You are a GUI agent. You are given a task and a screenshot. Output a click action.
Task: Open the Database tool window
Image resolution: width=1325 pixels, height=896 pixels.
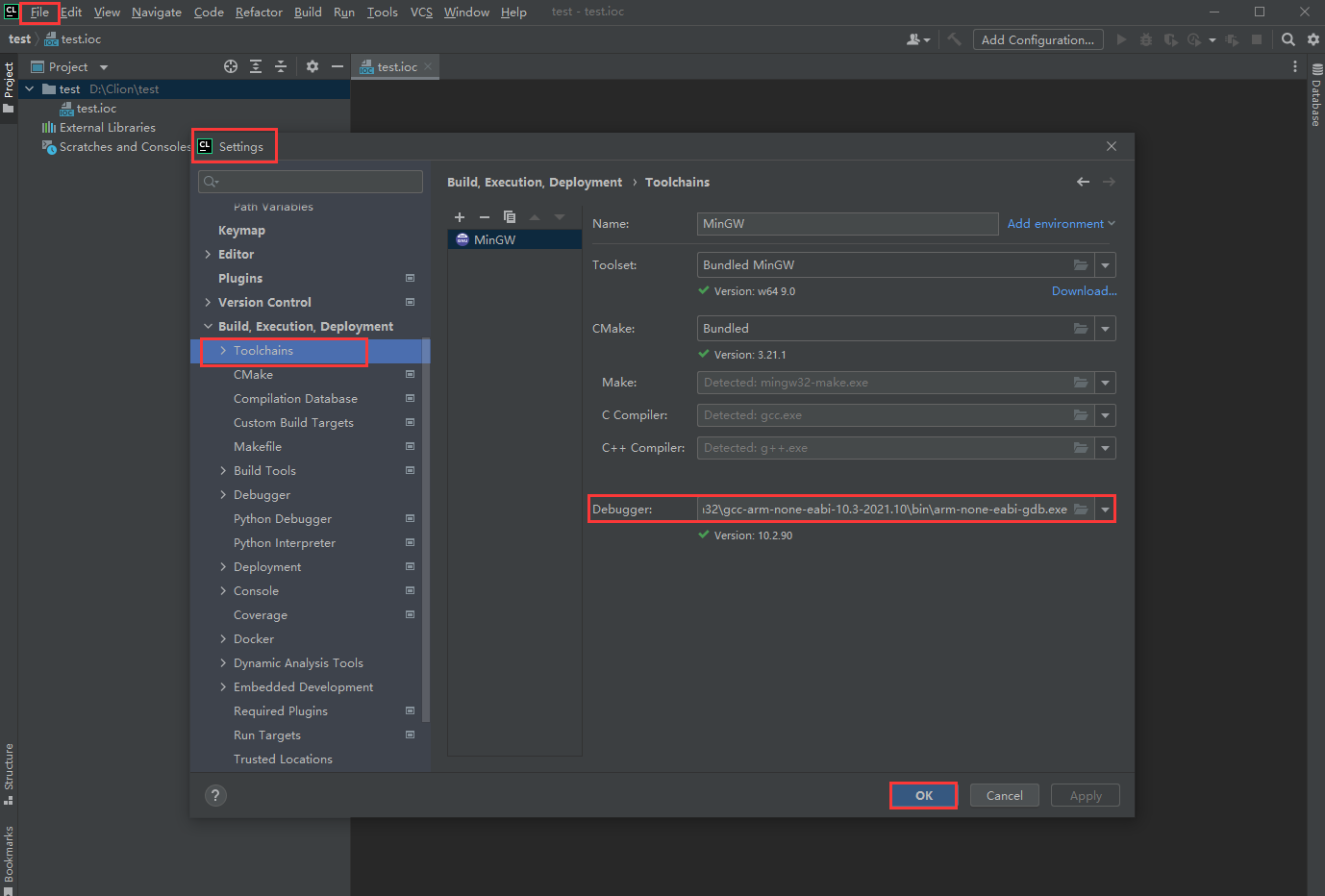(x=1316, y=95)
